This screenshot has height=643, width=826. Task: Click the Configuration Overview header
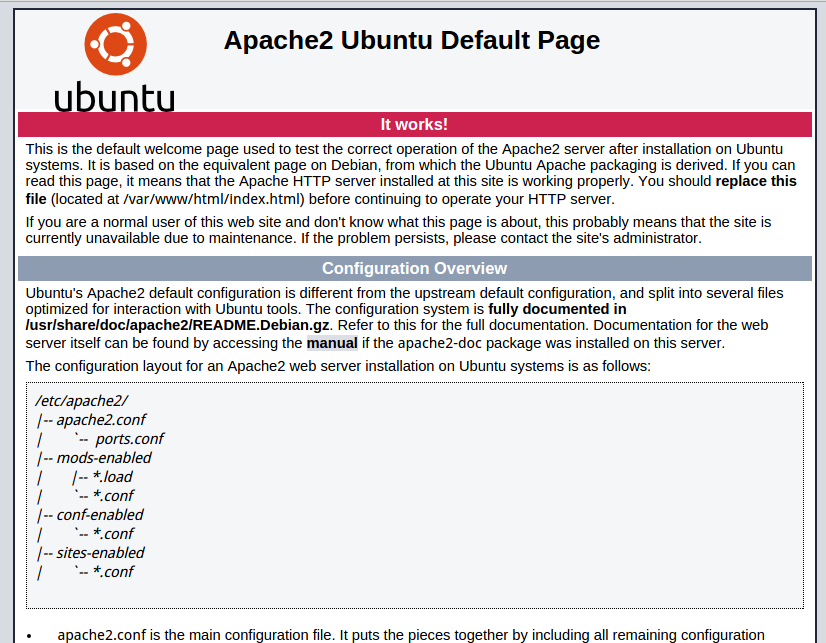point(415,268)
